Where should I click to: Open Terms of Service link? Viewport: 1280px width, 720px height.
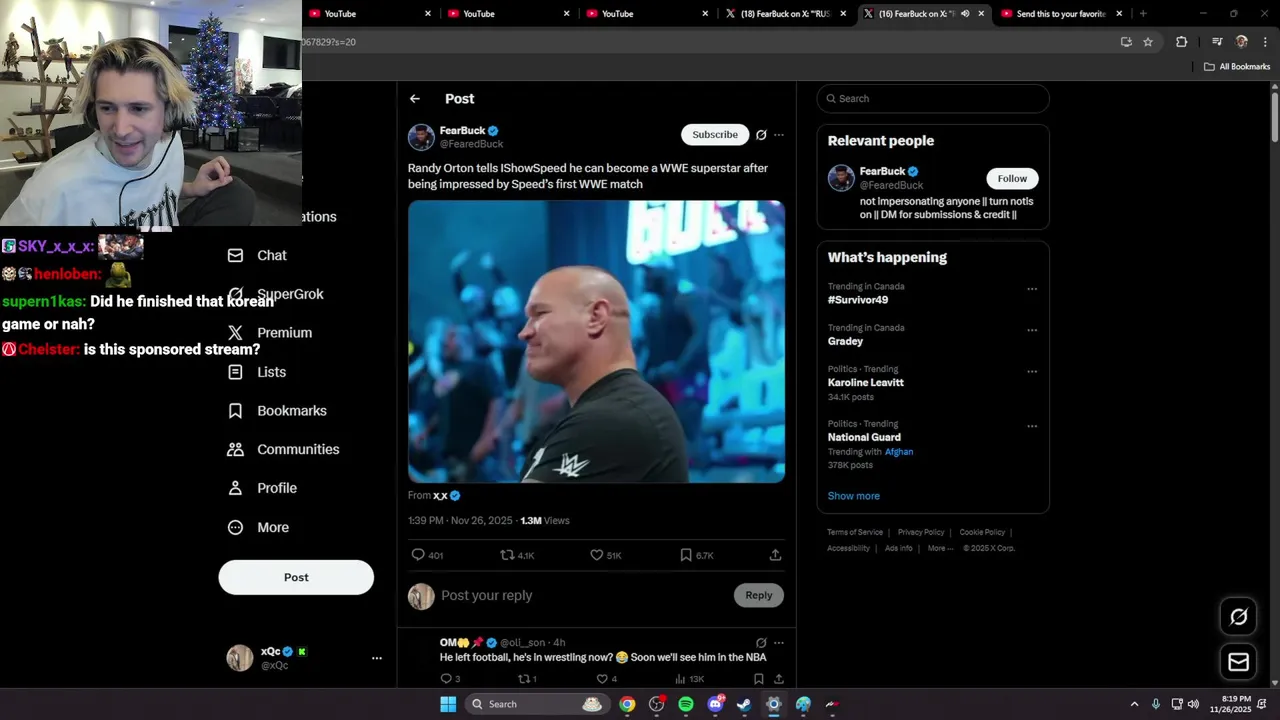855,532
